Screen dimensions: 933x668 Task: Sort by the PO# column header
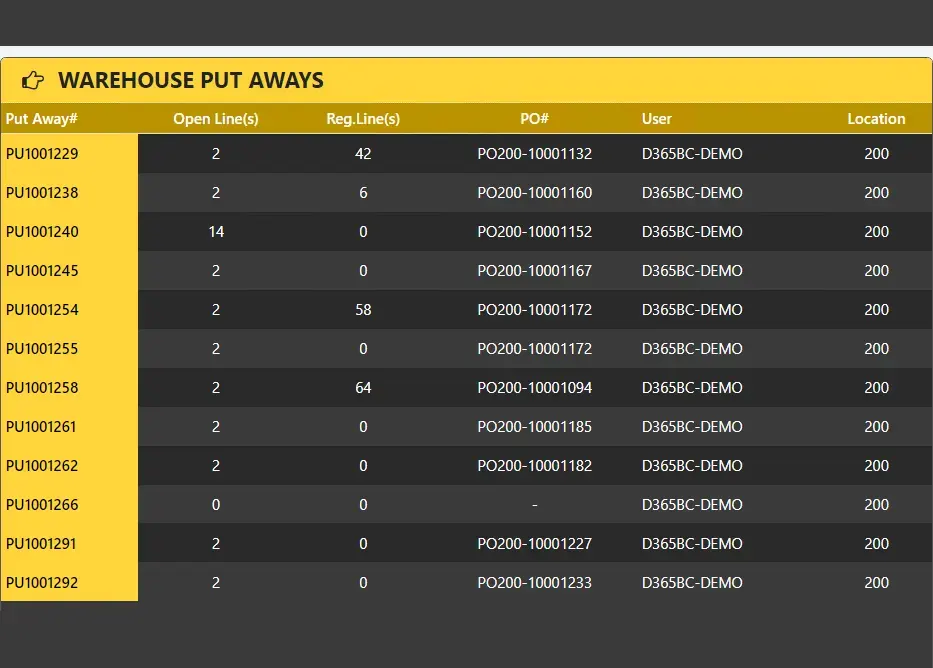click(x=534, y=118)
